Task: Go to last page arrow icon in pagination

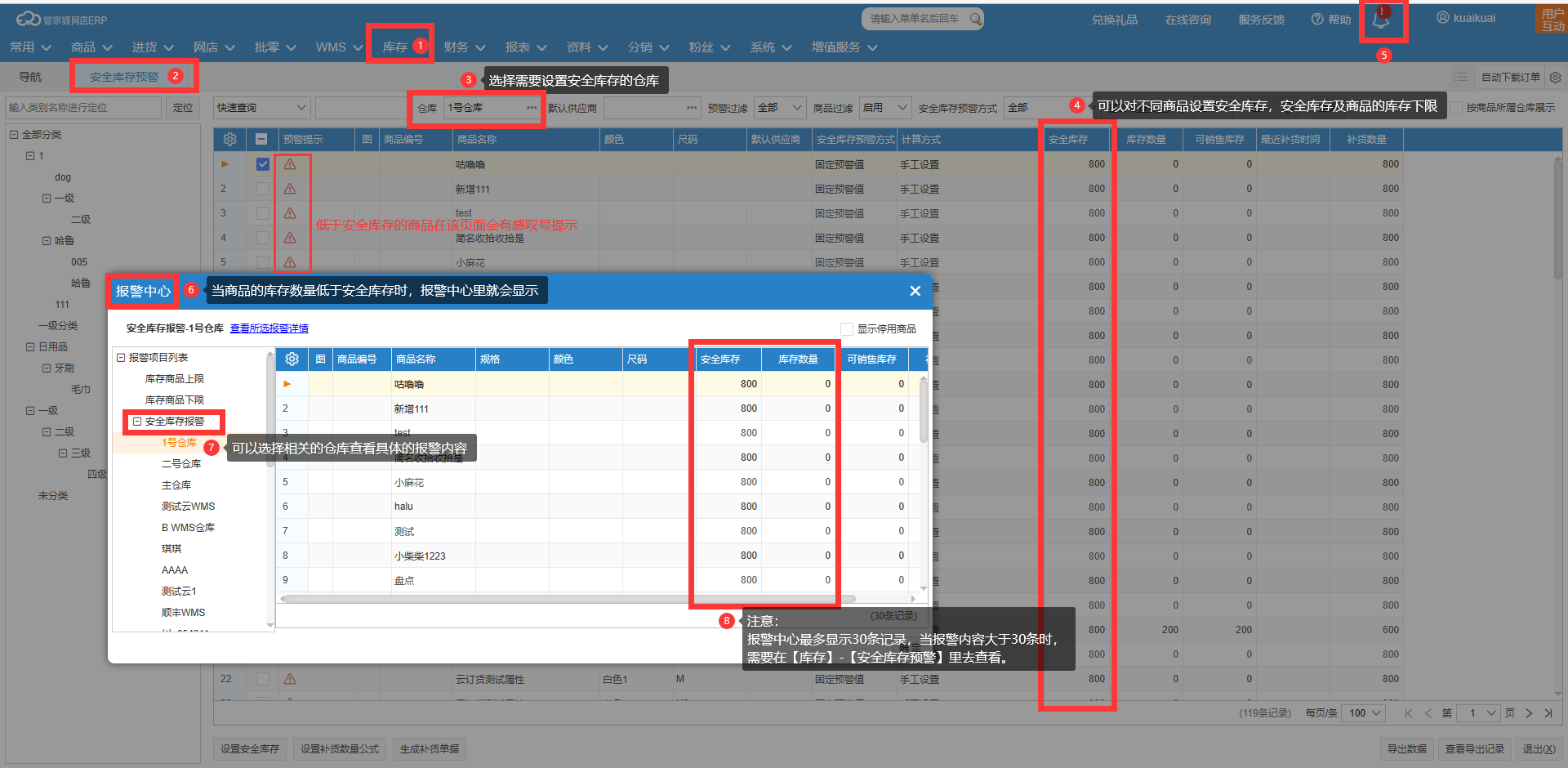Action: [1548, 713]
